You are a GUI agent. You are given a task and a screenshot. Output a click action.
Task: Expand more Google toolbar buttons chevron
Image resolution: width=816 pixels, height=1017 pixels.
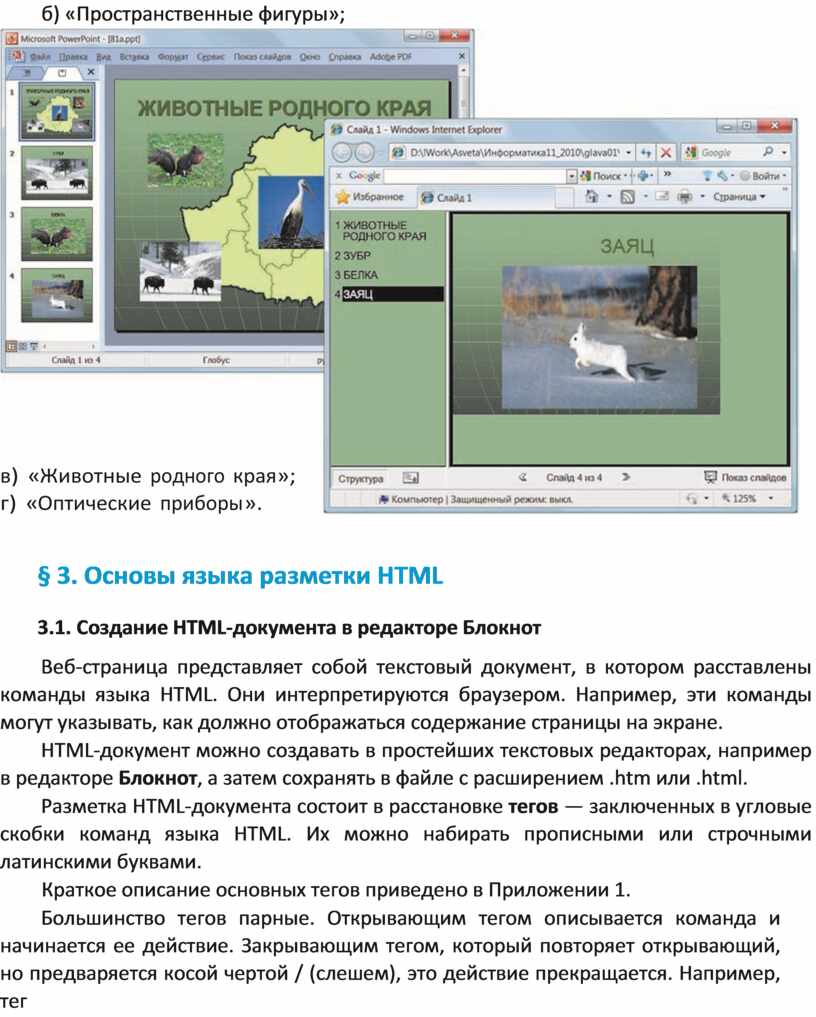(667, 175)
